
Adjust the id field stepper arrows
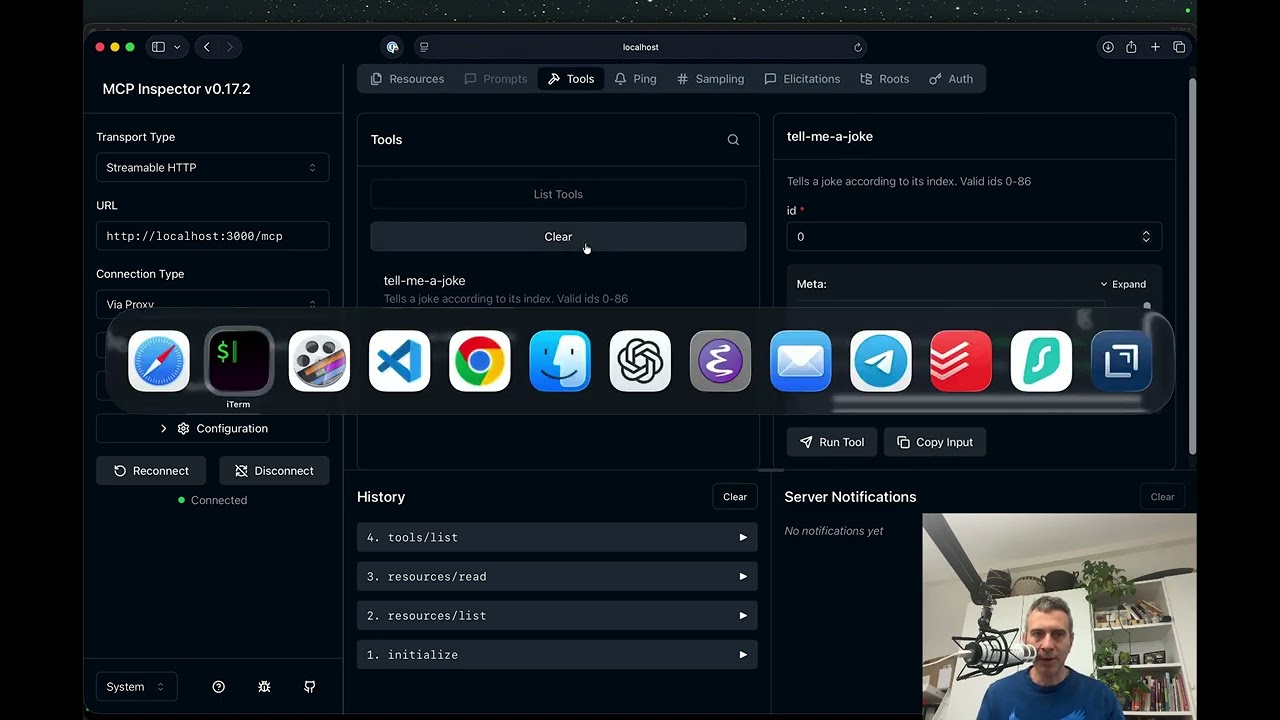click(1146, 237)
